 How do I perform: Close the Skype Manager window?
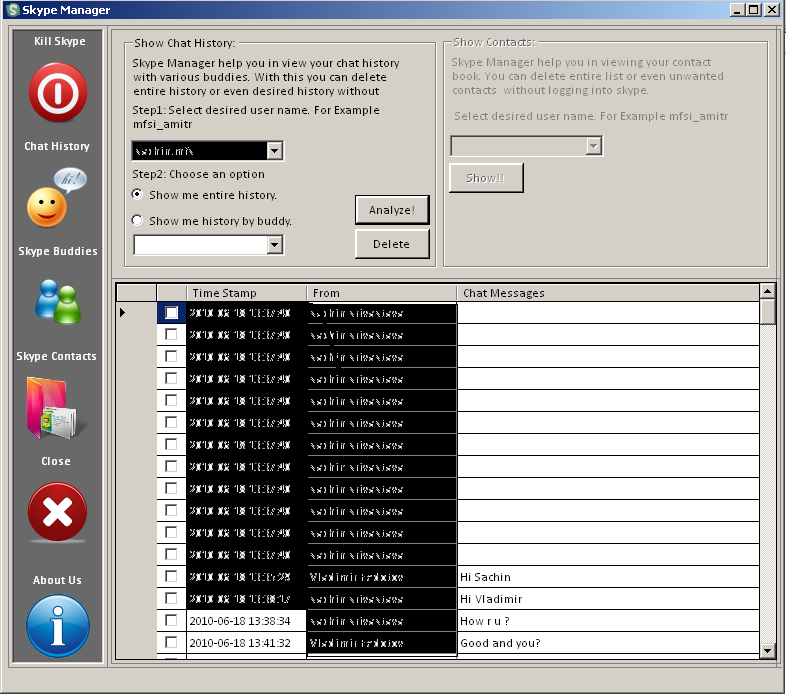click(771, 10)
